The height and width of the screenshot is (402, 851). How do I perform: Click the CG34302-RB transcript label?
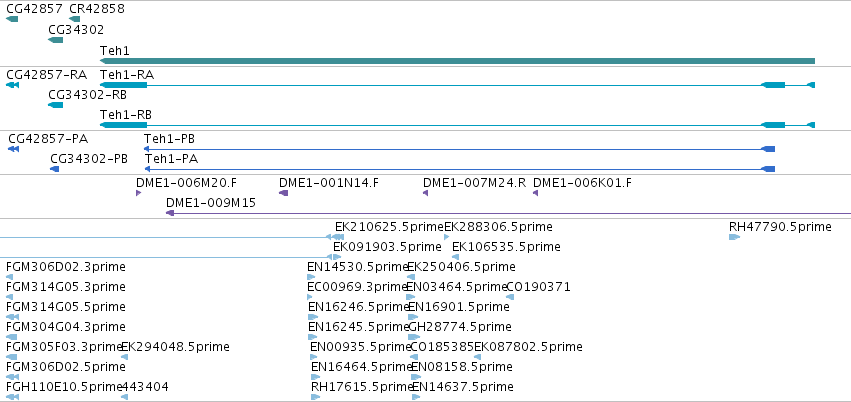click(87, 95)
